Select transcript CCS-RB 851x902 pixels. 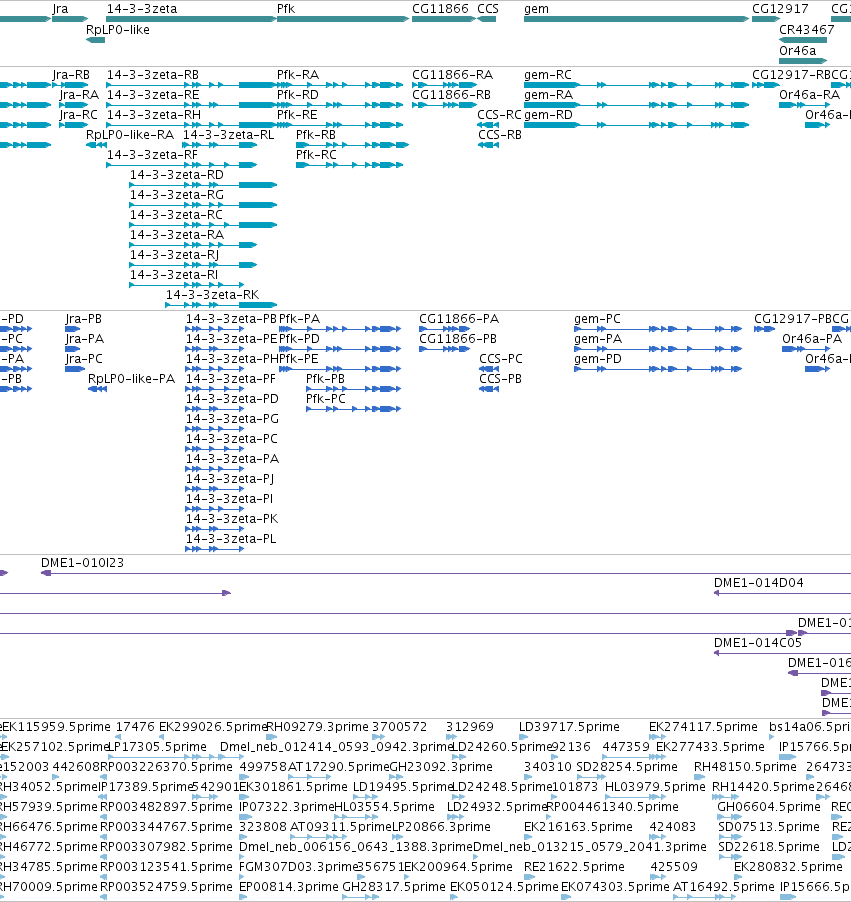click(x=500, y=135)
